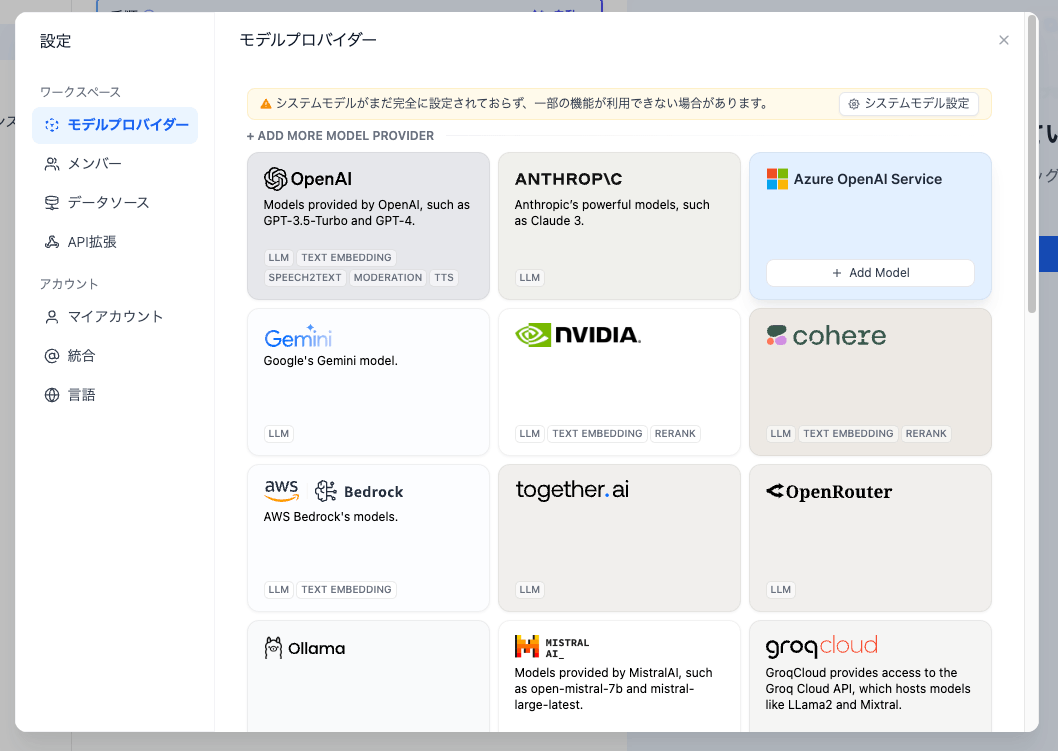
Task: Click the モデルプロバイダー sidebar icon
Action: [52, 125]
